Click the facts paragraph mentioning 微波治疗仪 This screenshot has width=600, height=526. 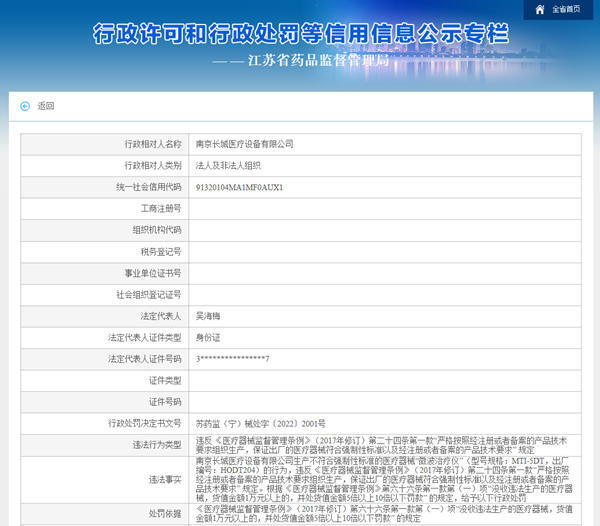point(384,480)
